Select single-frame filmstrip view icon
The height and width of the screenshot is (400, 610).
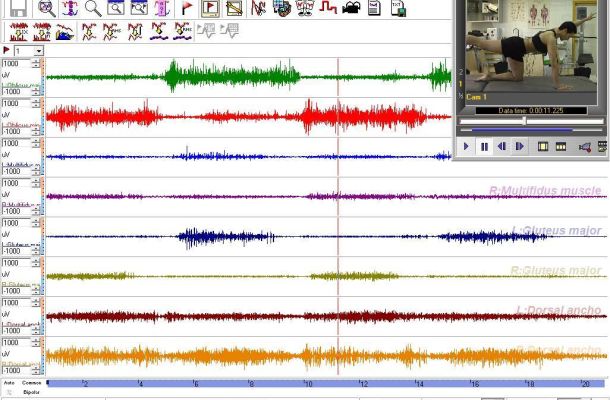pos(543,147)
